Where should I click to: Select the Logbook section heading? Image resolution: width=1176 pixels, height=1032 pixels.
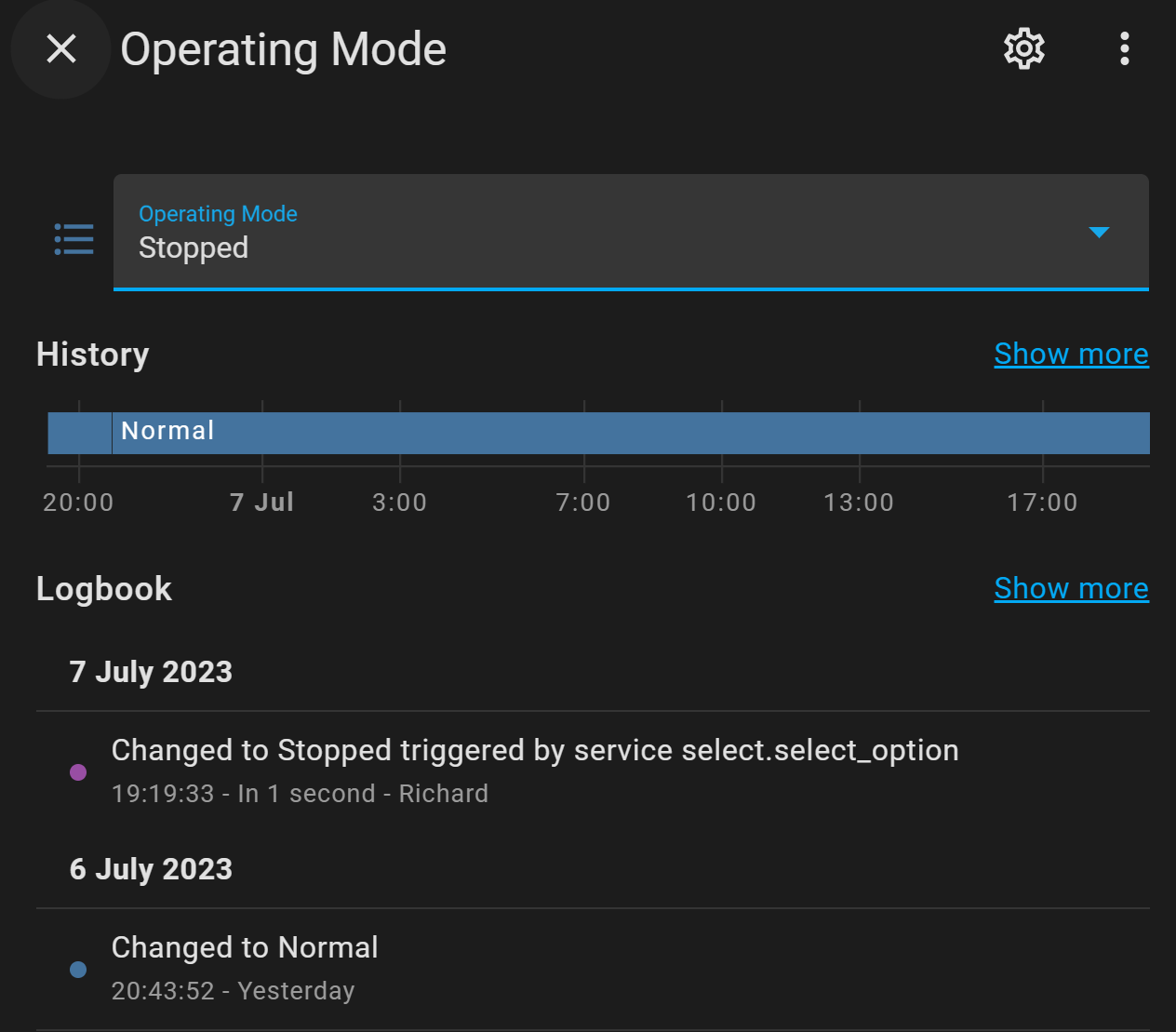tap(103, 588)
